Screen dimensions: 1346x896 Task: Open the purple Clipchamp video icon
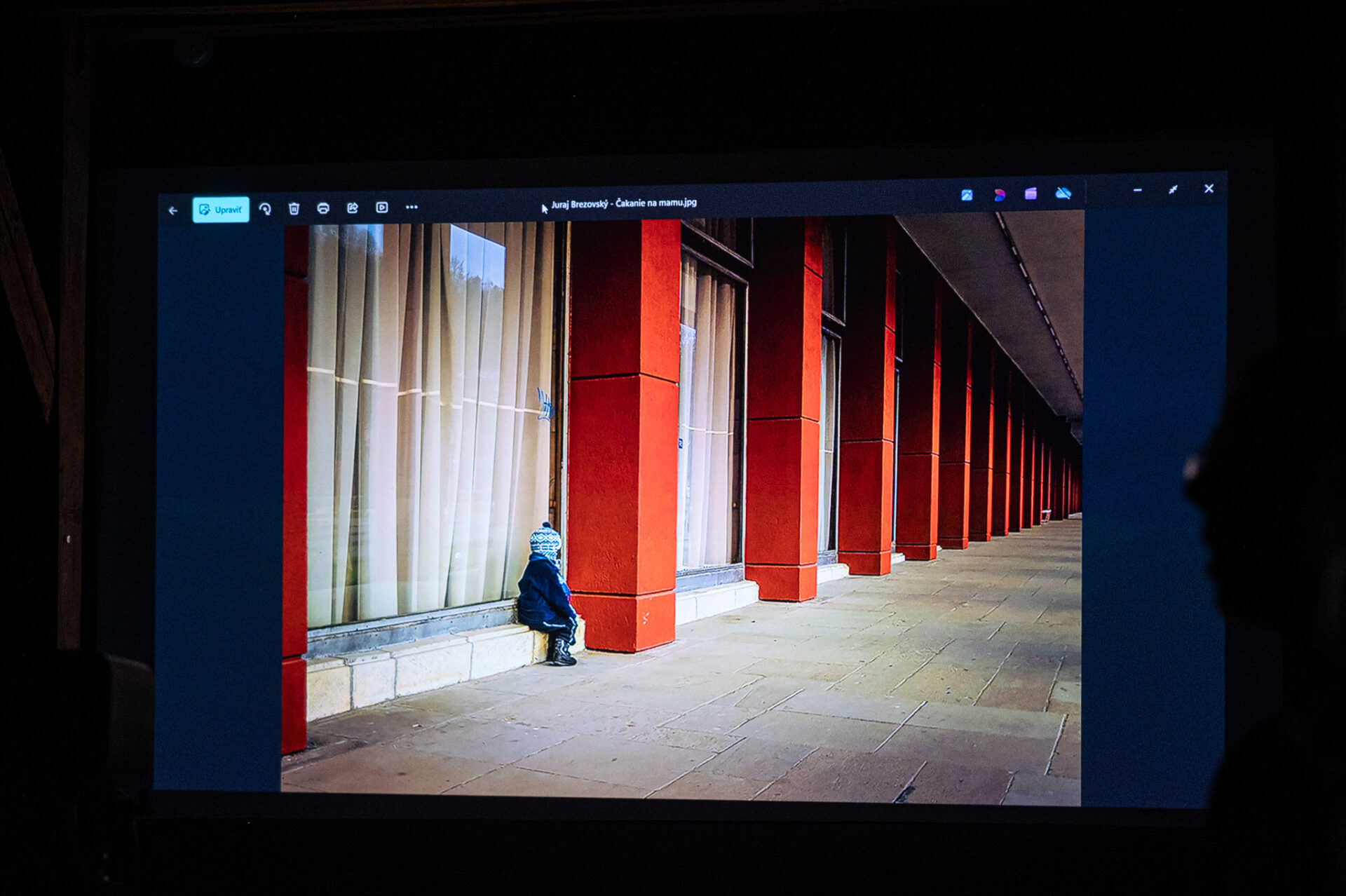[1031, 194]
